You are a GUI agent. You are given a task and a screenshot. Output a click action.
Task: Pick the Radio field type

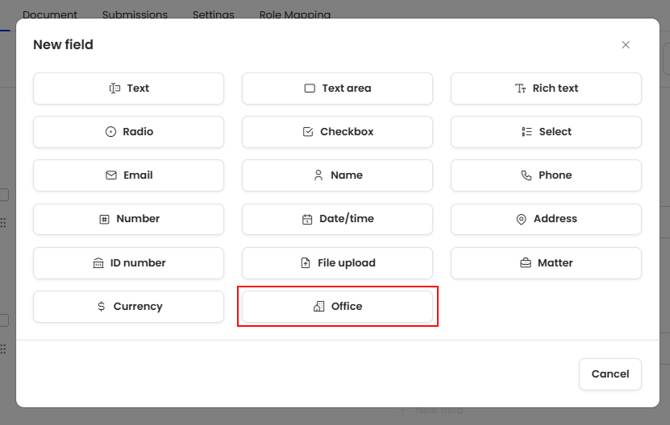coord(128,132)
